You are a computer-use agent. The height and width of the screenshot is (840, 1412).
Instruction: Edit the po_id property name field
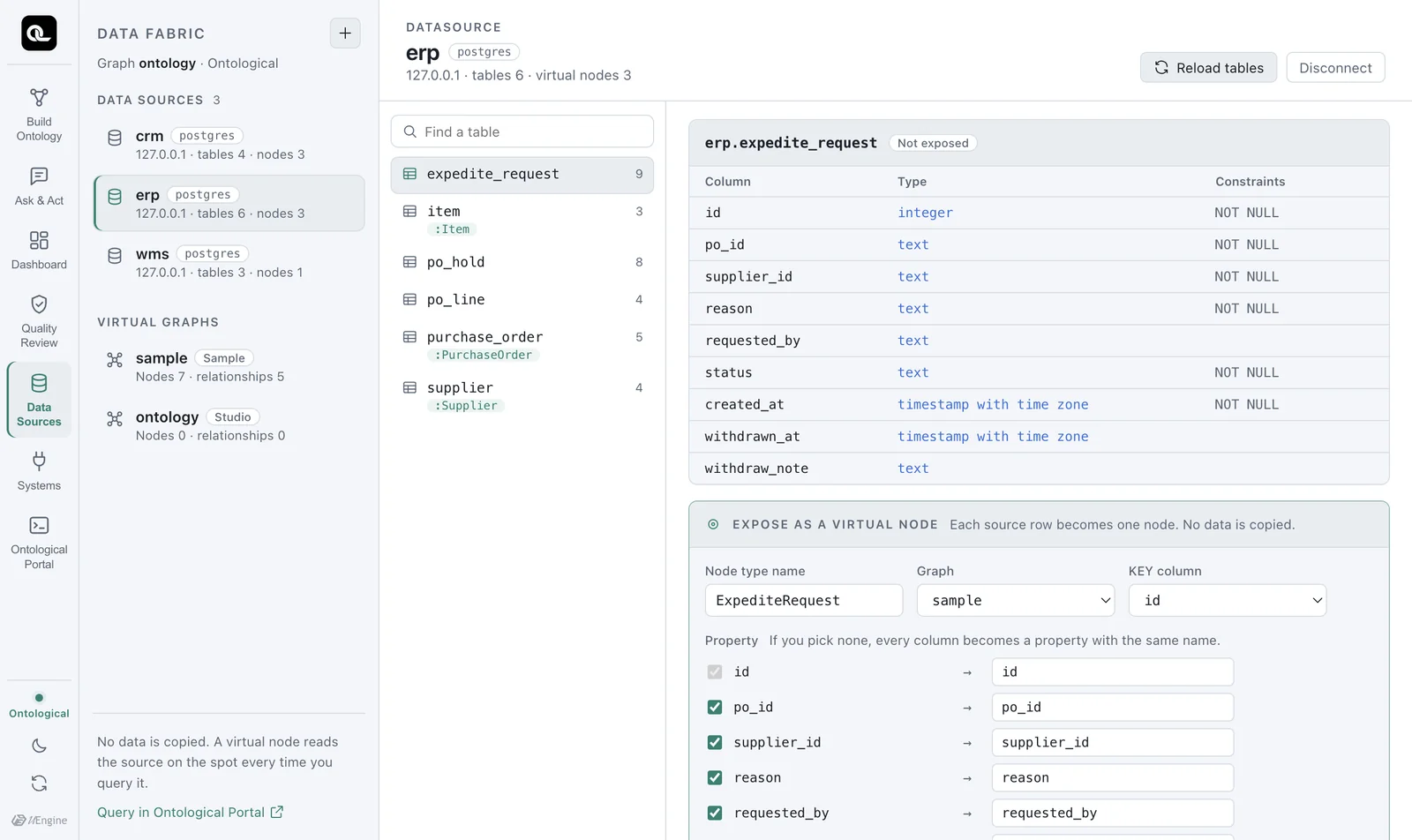coord(1113,708)
